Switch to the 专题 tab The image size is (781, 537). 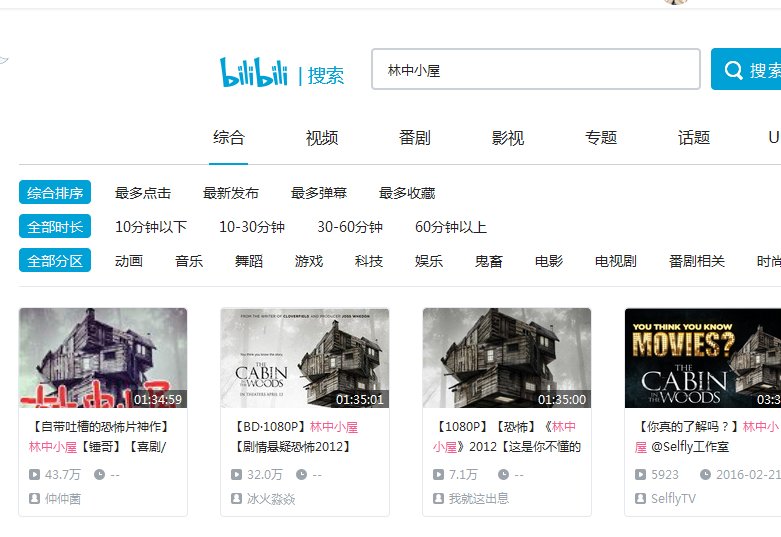(x=601, y=137)
